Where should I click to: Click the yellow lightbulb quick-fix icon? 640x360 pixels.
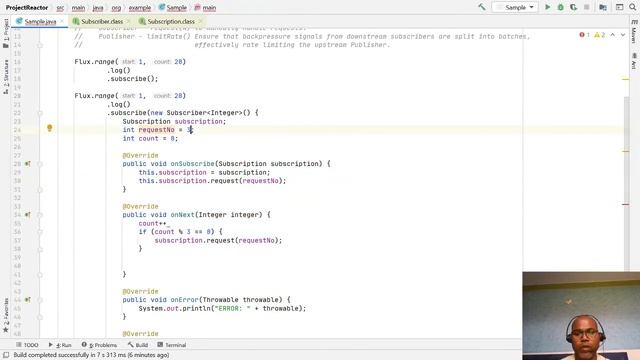point(49,128)
